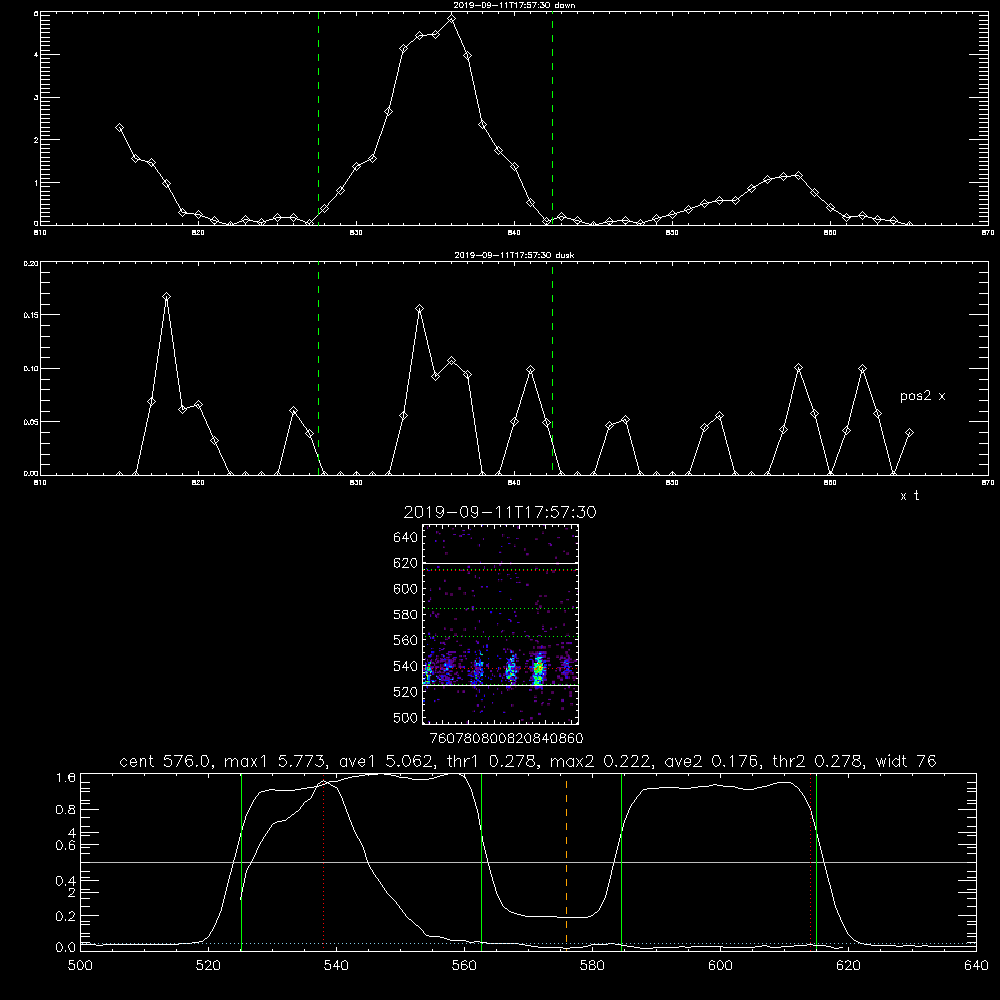Click upper white horizontal line in spectrogram
This screenshot has width=1000, height=1000.
pos(501,563)
